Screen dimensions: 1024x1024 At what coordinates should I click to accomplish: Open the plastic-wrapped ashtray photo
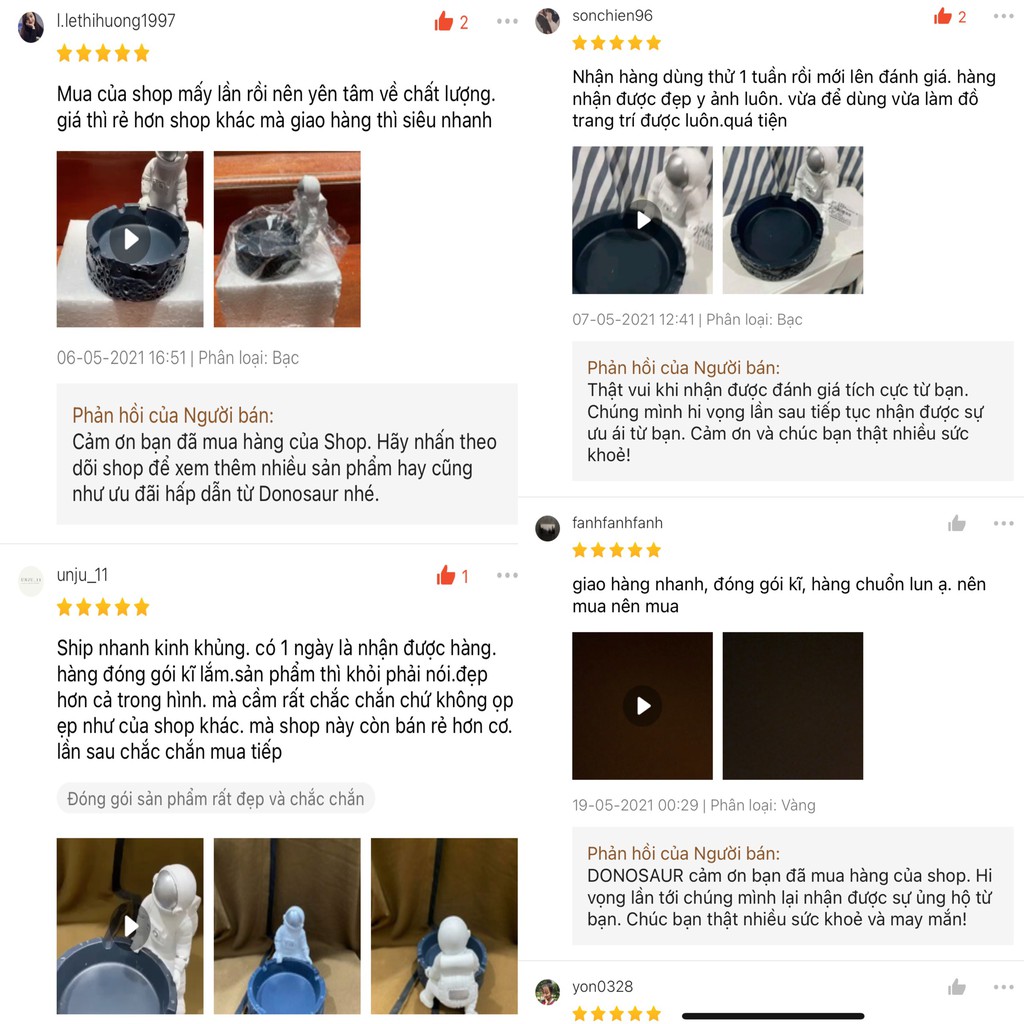287,239
